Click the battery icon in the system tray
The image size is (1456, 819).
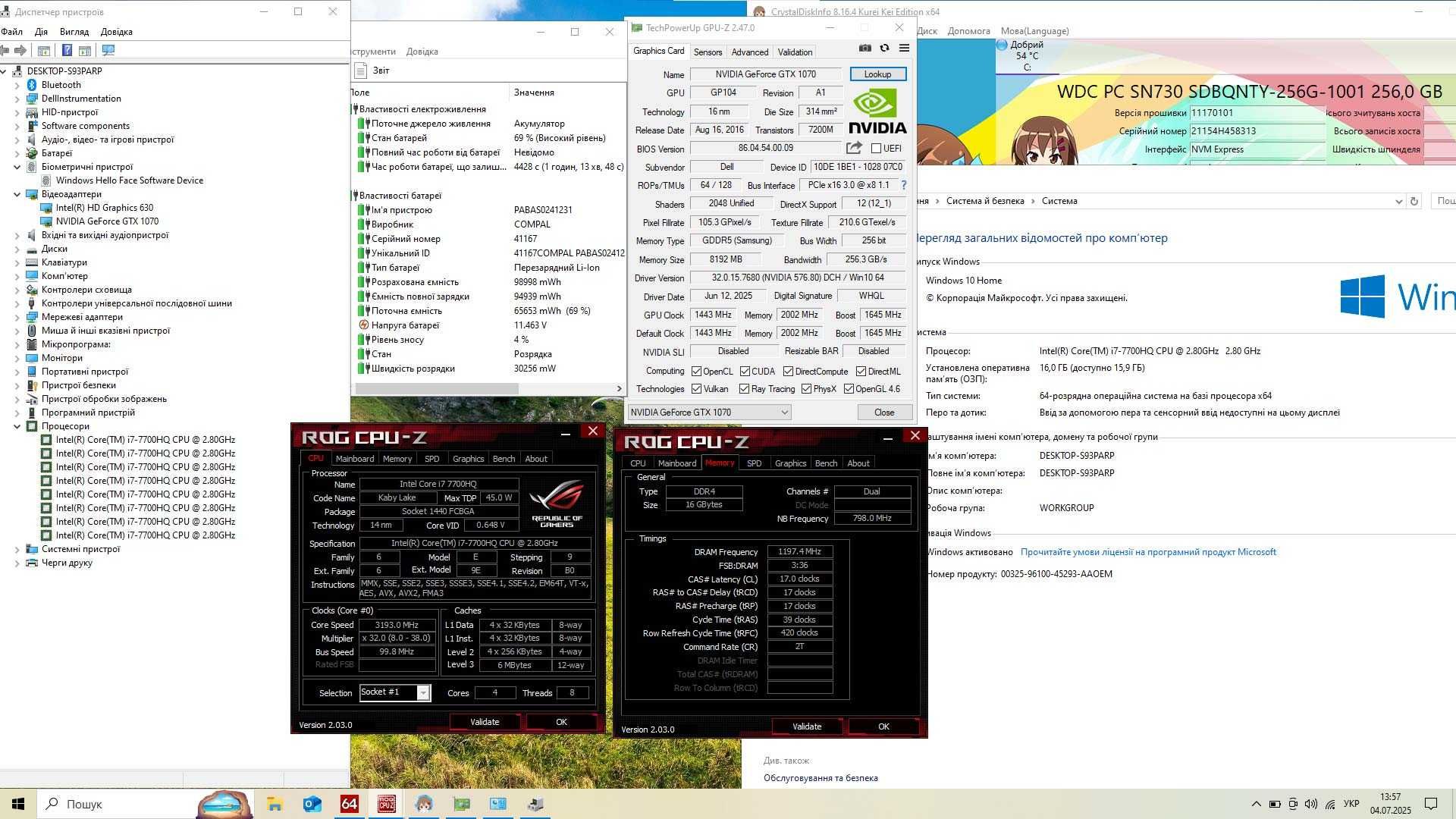[x=1275, y=804]
